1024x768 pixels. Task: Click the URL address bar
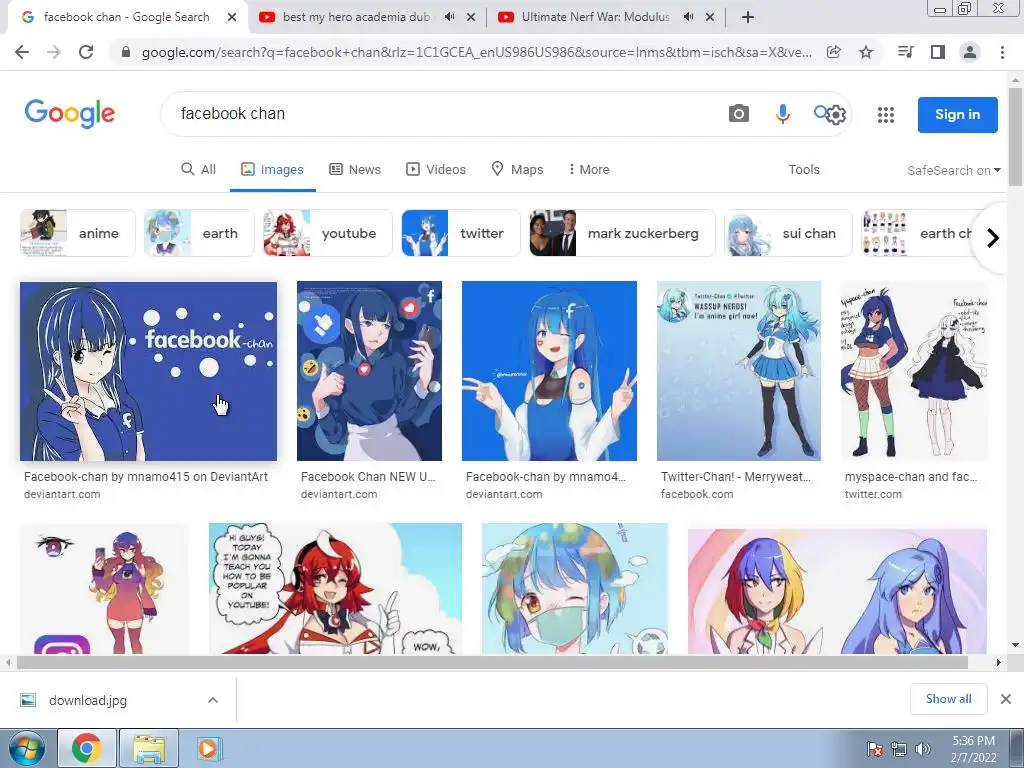click(477, 52)
